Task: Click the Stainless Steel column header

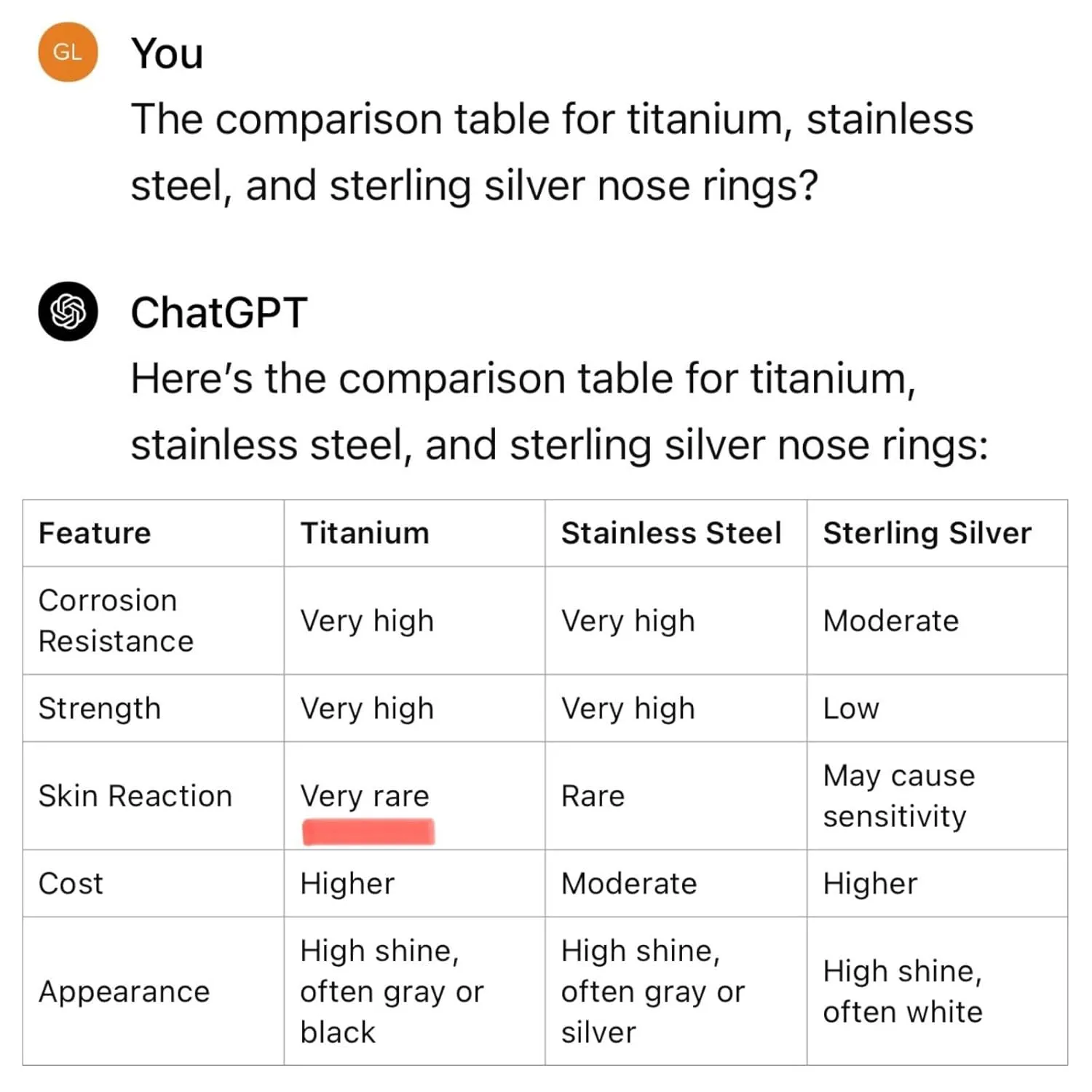Action: point(671,533)
